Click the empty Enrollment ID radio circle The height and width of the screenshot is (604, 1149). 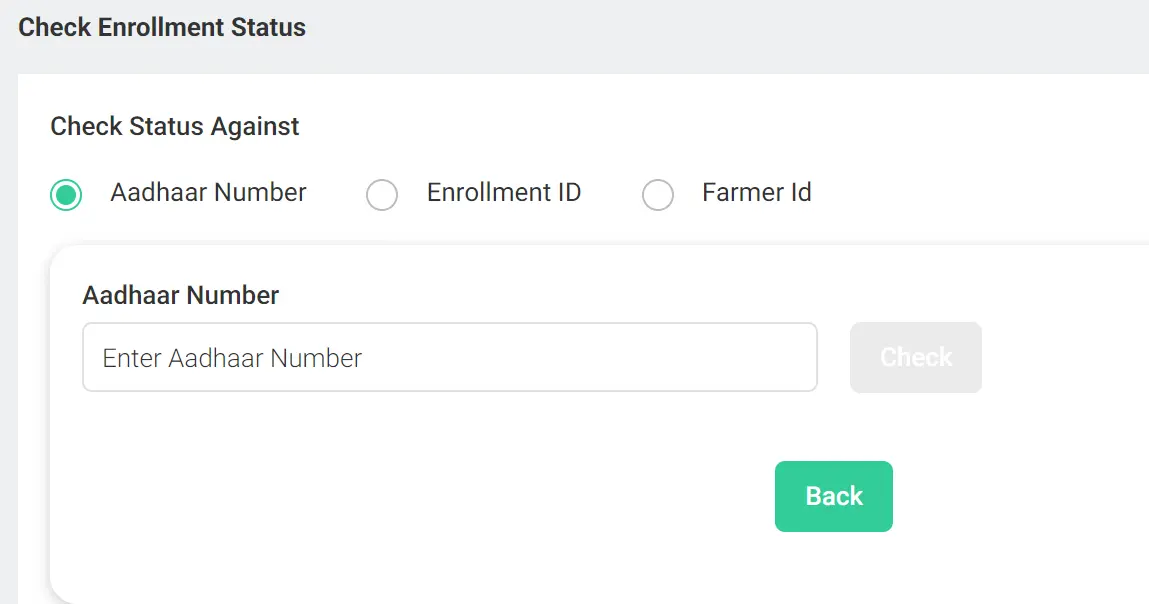coord(382,195)
